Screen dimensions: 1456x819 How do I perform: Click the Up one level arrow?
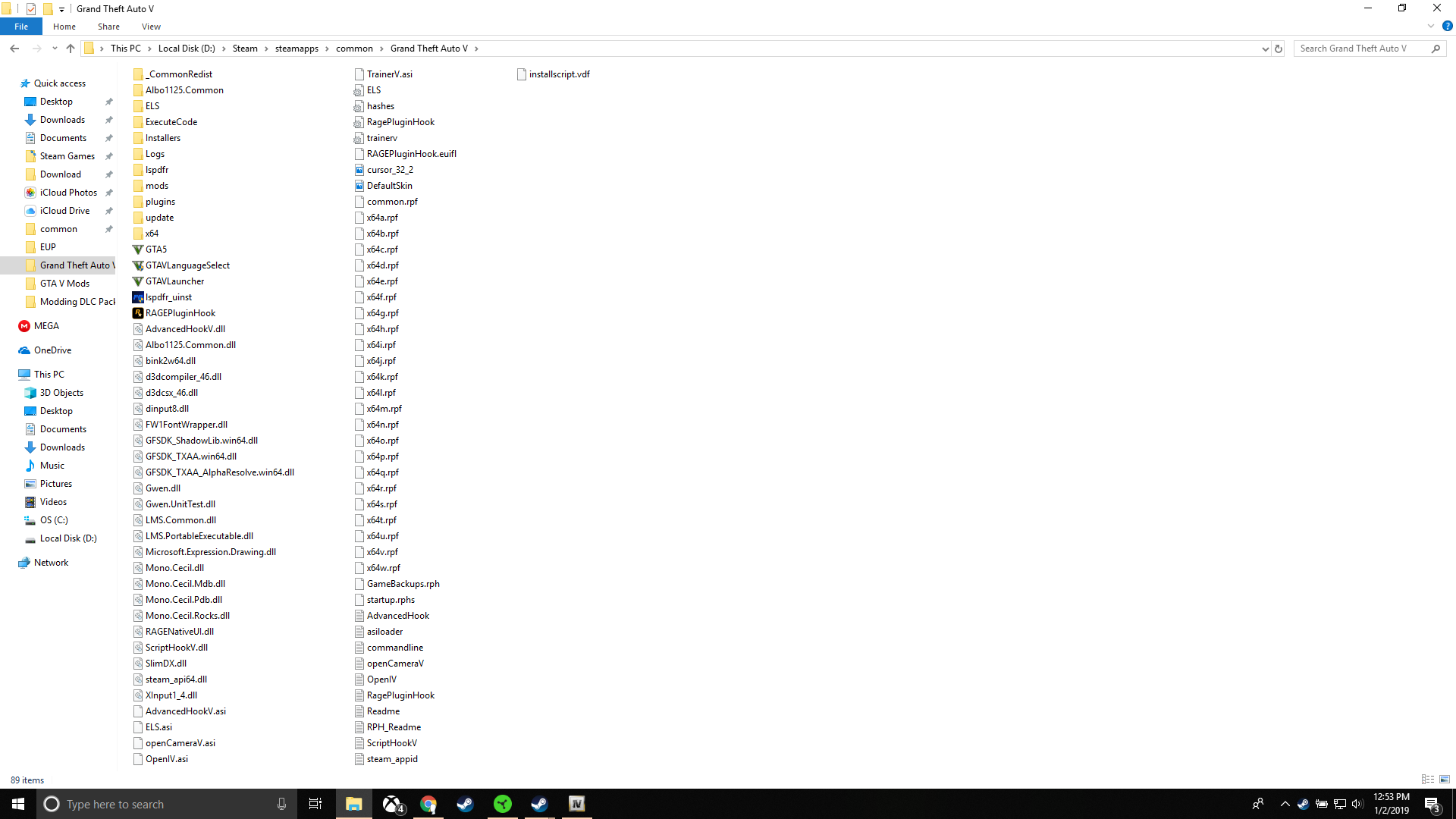point(71,49)
